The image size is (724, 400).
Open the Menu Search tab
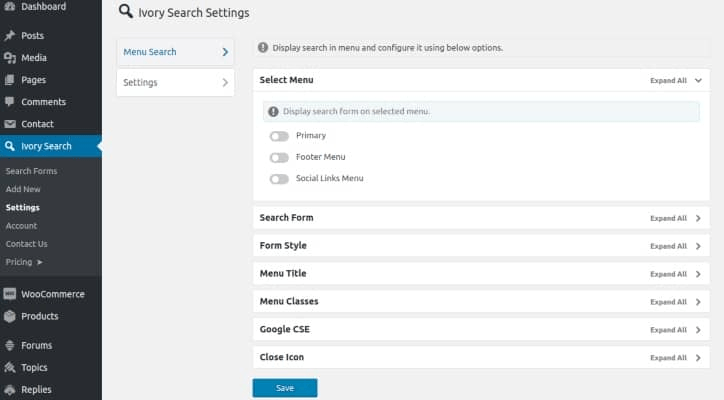175,52
